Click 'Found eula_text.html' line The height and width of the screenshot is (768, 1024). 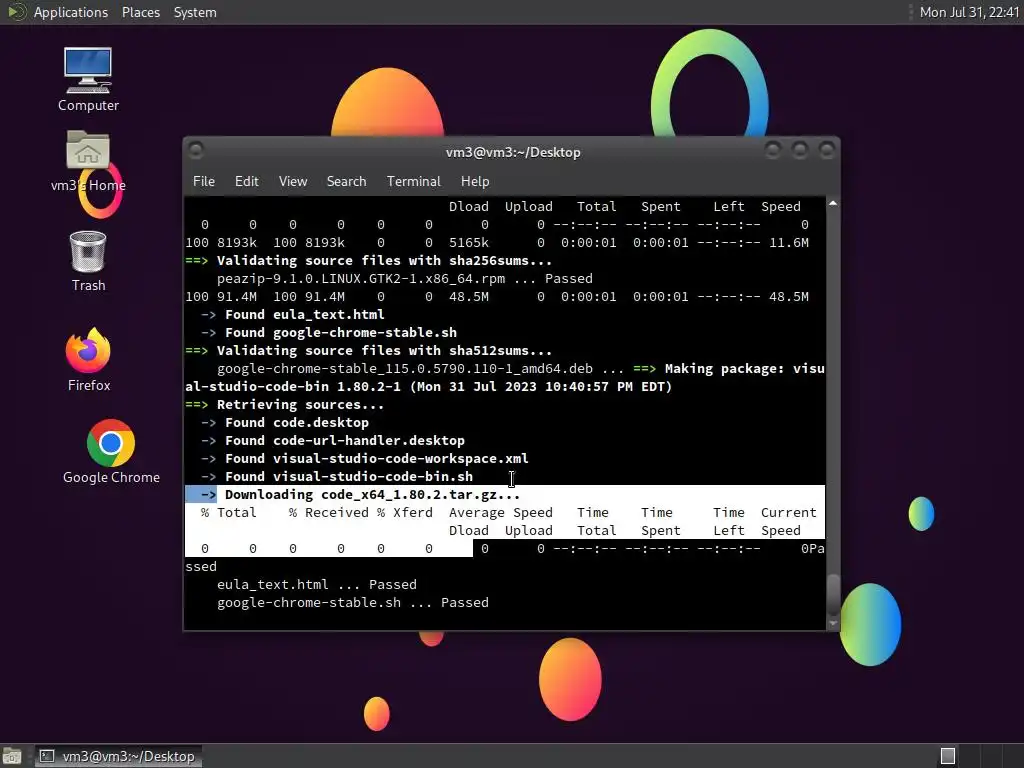(x=304, y=315)
